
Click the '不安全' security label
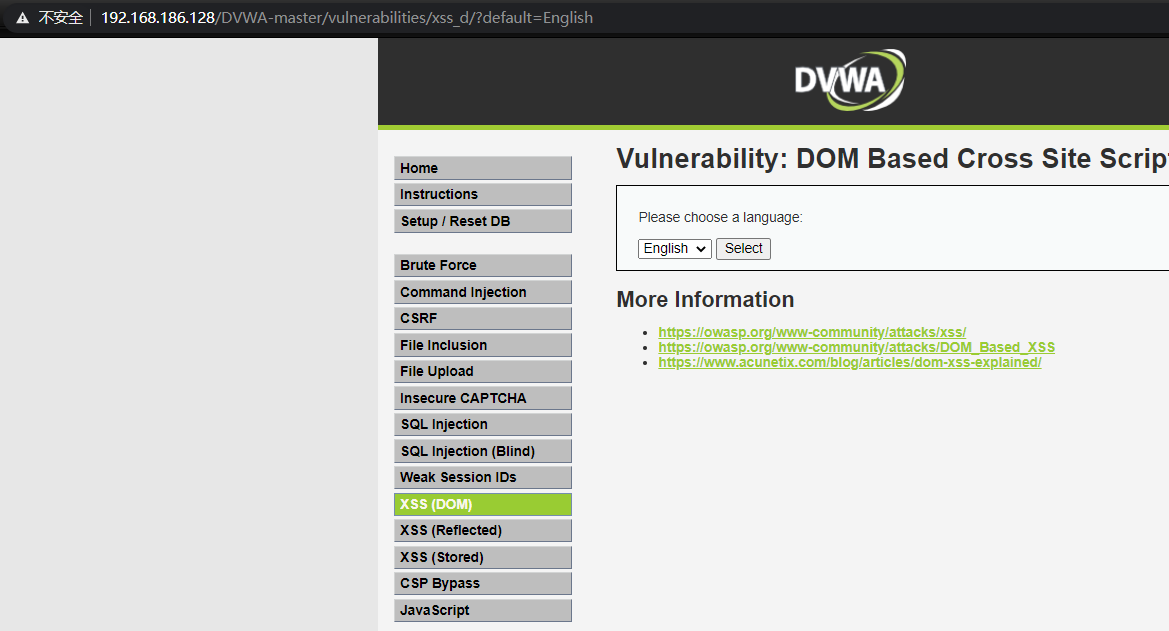(60, 18)
